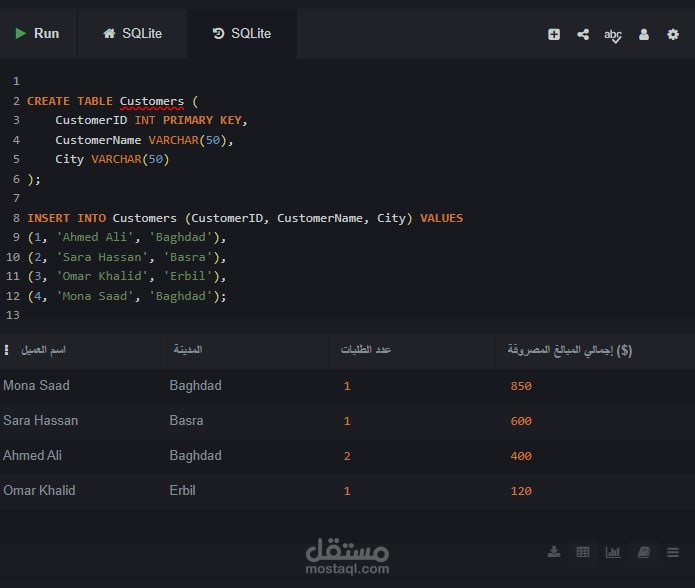Click line number 1 in the gutter

[x=16, y=81]
